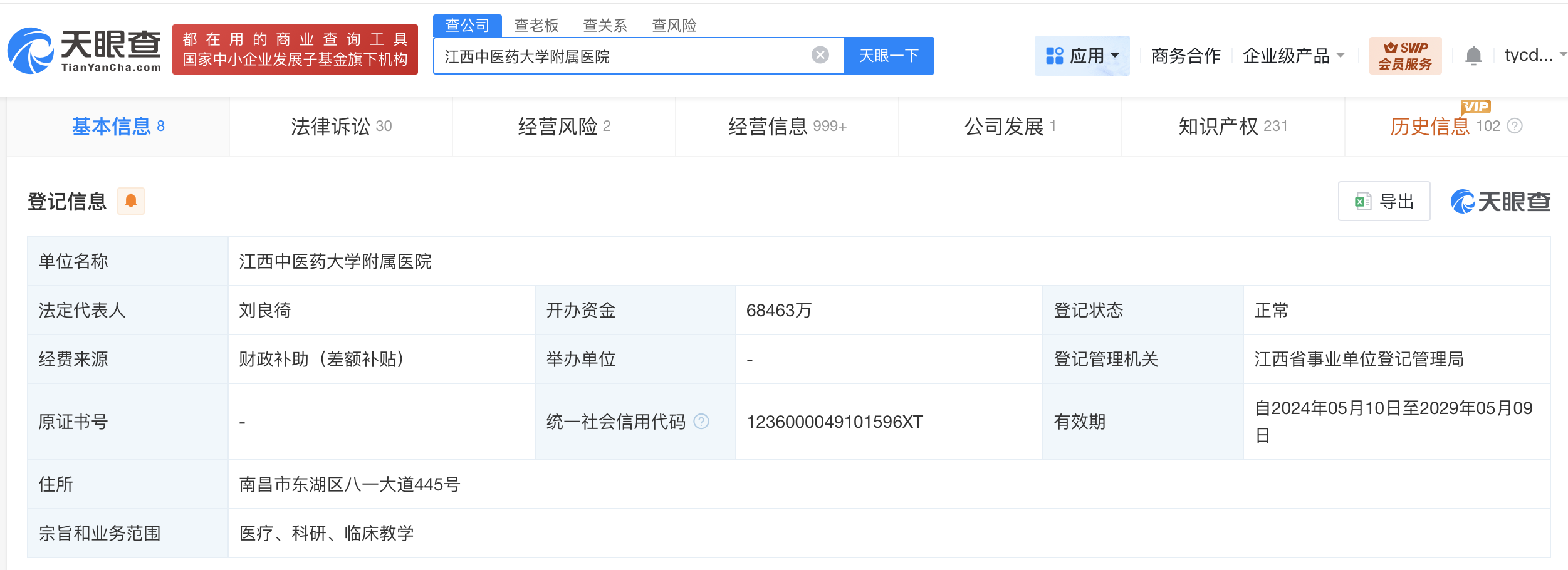Open SVIP 会员服务 badge
Image resolution: width=1568 pixels, height=570 pixels.
pos(1405,56)
